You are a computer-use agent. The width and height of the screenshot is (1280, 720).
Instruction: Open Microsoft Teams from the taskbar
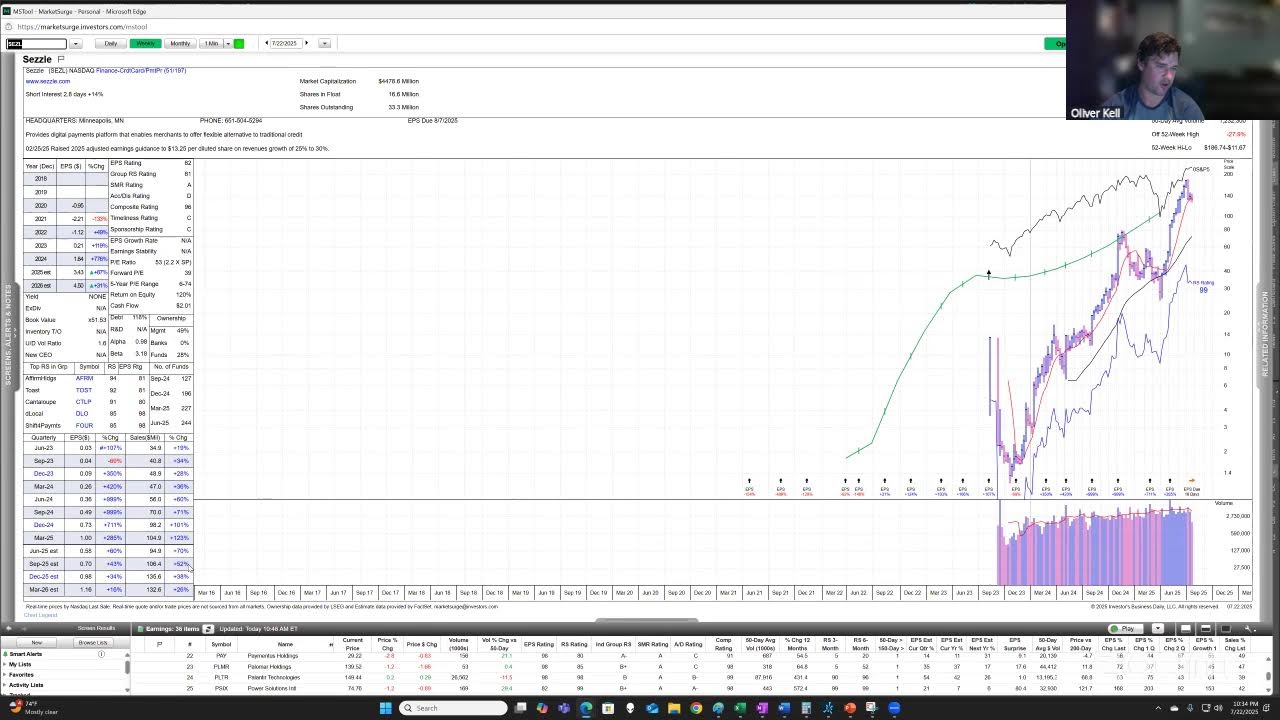point(564,708)
